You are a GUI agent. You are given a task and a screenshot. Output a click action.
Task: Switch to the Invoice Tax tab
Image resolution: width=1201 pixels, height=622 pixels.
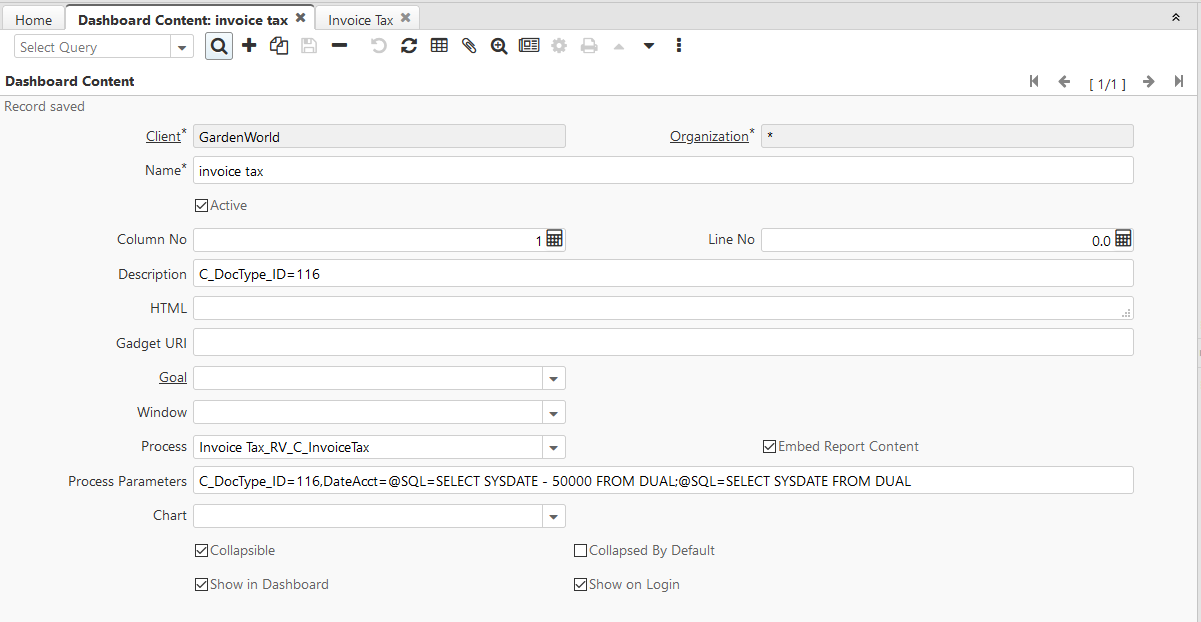pos(360,17)
